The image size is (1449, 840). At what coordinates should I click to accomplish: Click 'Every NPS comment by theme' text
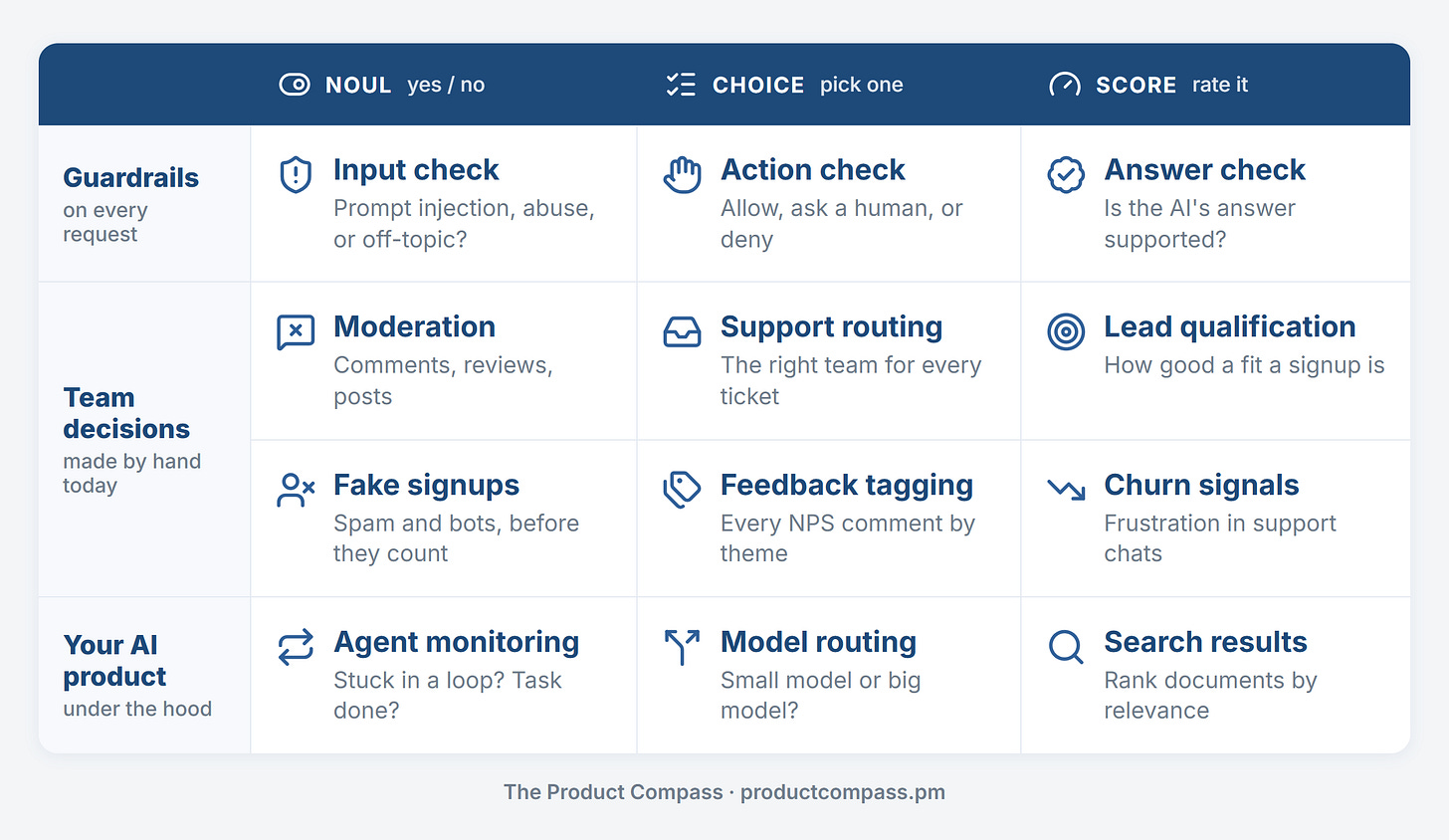point(848,538)
